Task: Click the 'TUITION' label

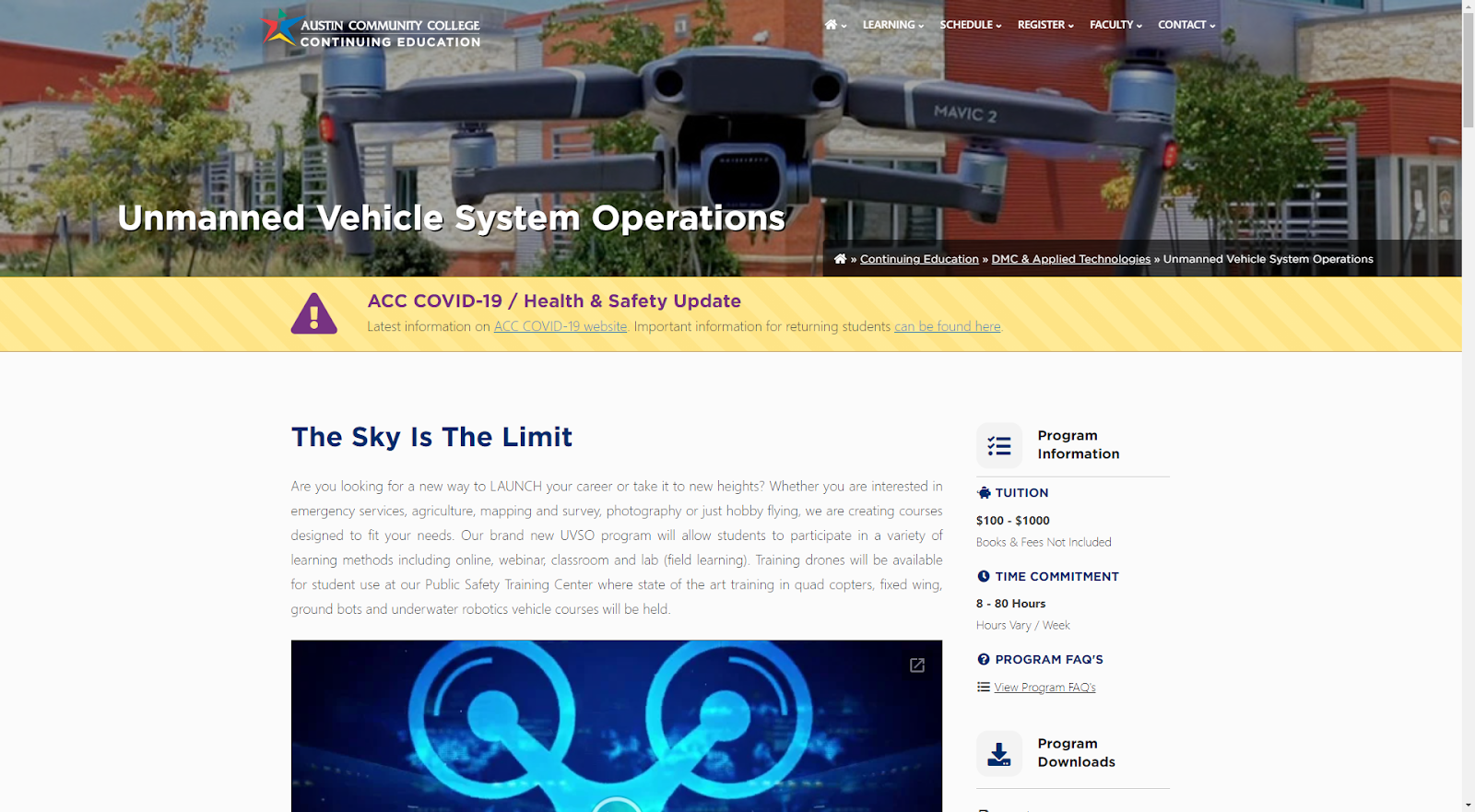Action: tap(1021, 493)
